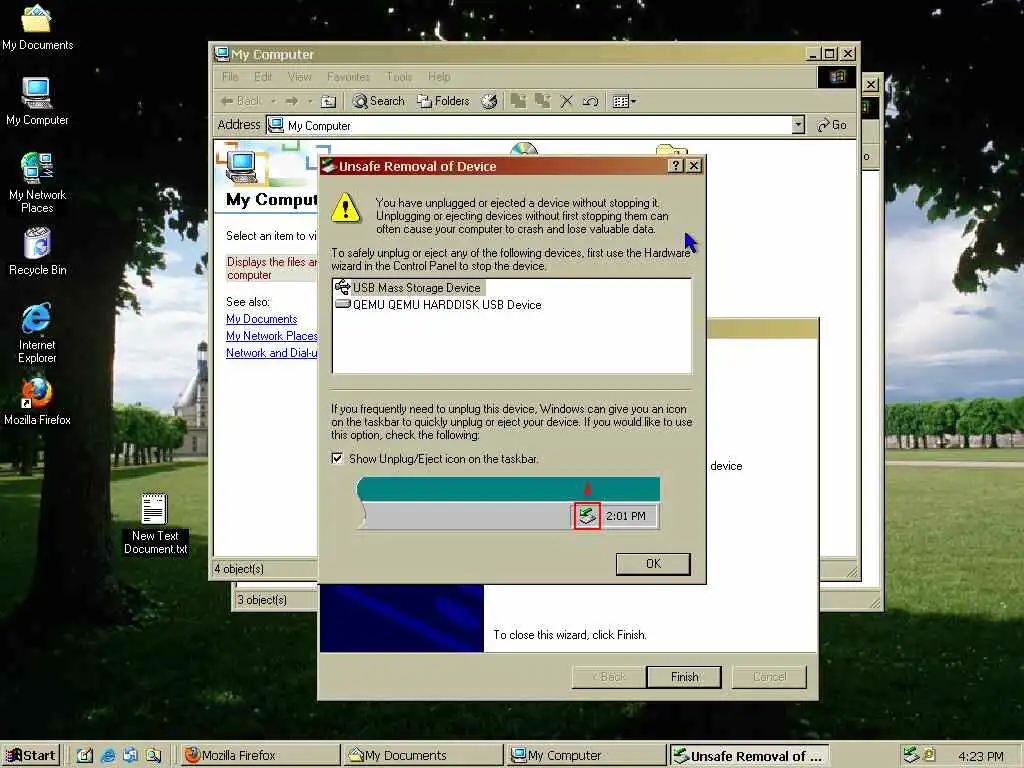Click the help question mark button in dialog
This screenshot has height=768, width=1024.
[x=677, y=166]
